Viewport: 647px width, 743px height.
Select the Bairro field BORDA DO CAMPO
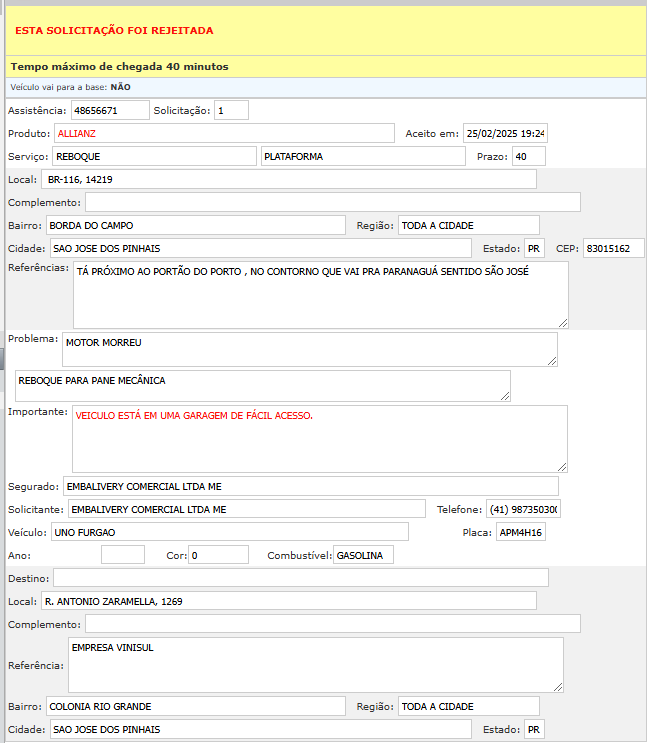coord(194,225)
